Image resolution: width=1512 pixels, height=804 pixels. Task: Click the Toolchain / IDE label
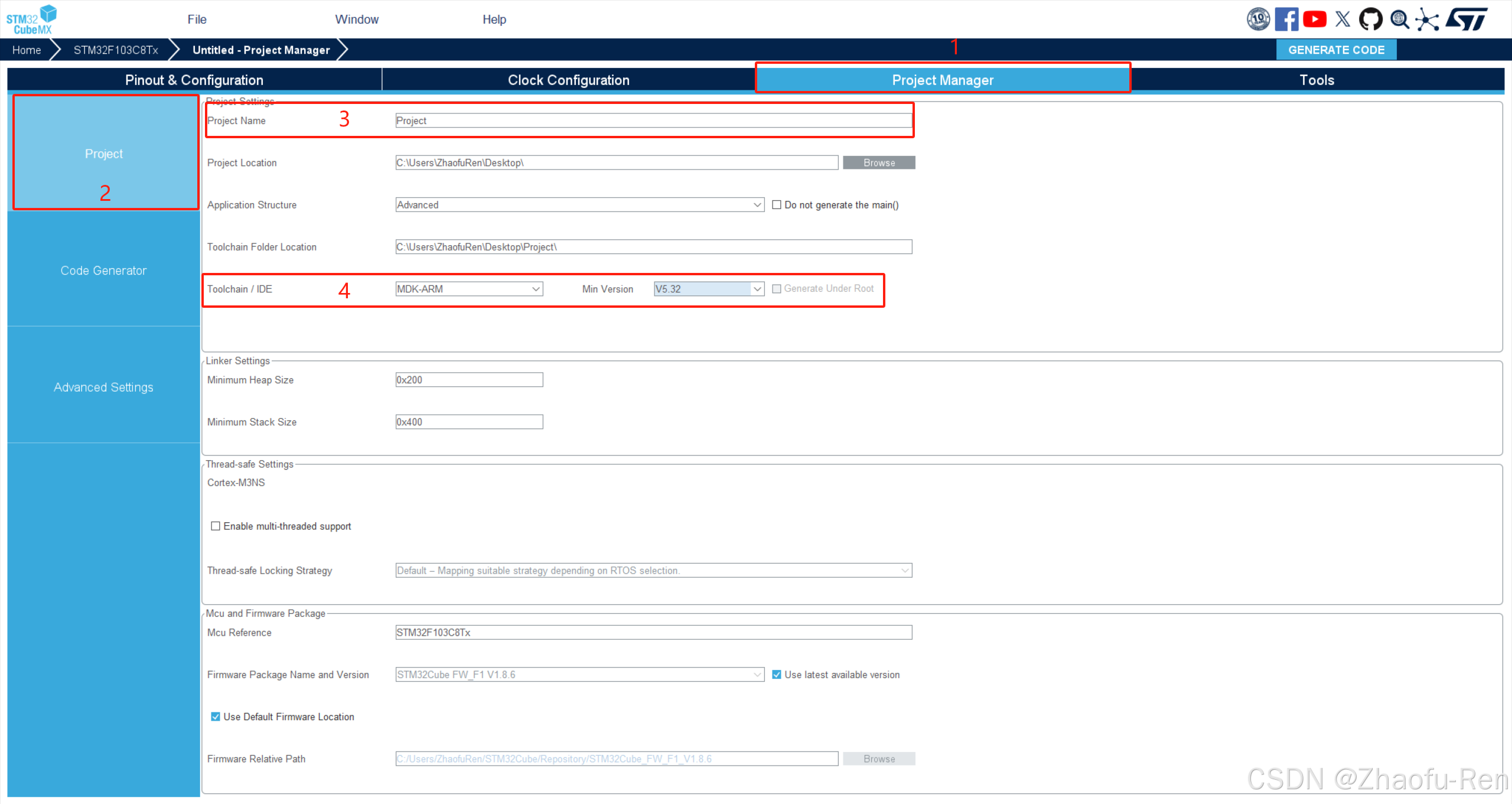click(239, 289)
